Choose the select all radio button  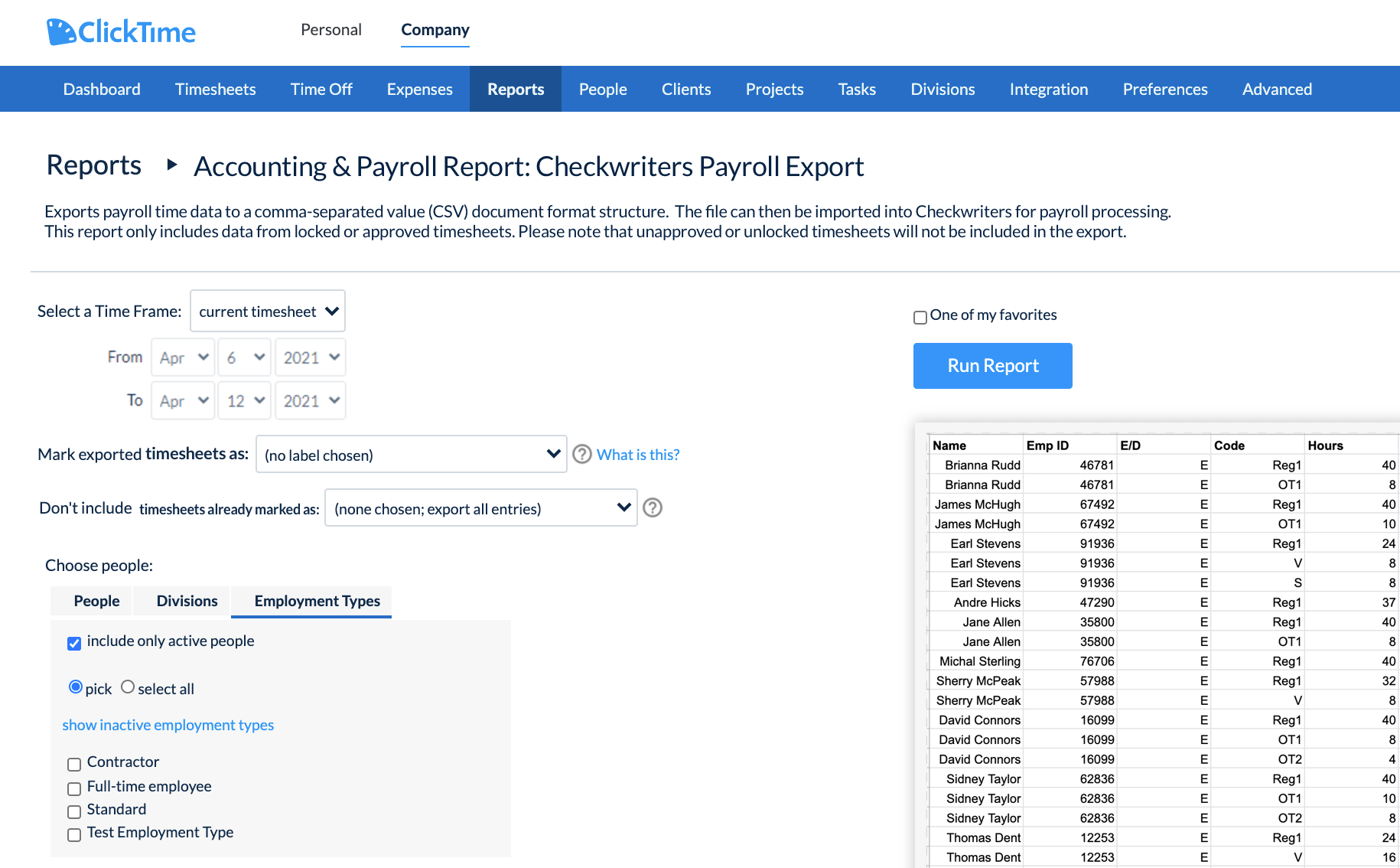[x=128, y=687]
